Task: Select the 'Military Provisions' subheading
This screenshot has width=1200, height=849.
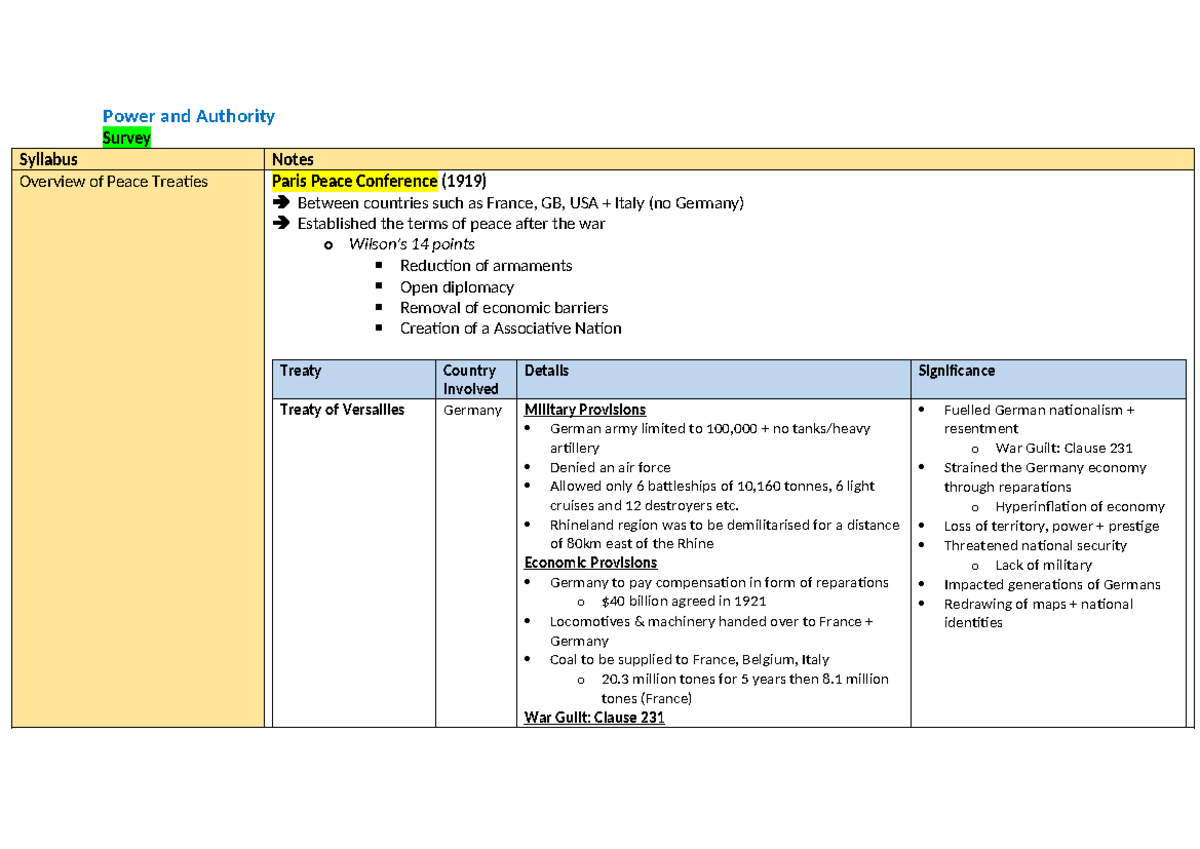Action: tap(585, 410)
